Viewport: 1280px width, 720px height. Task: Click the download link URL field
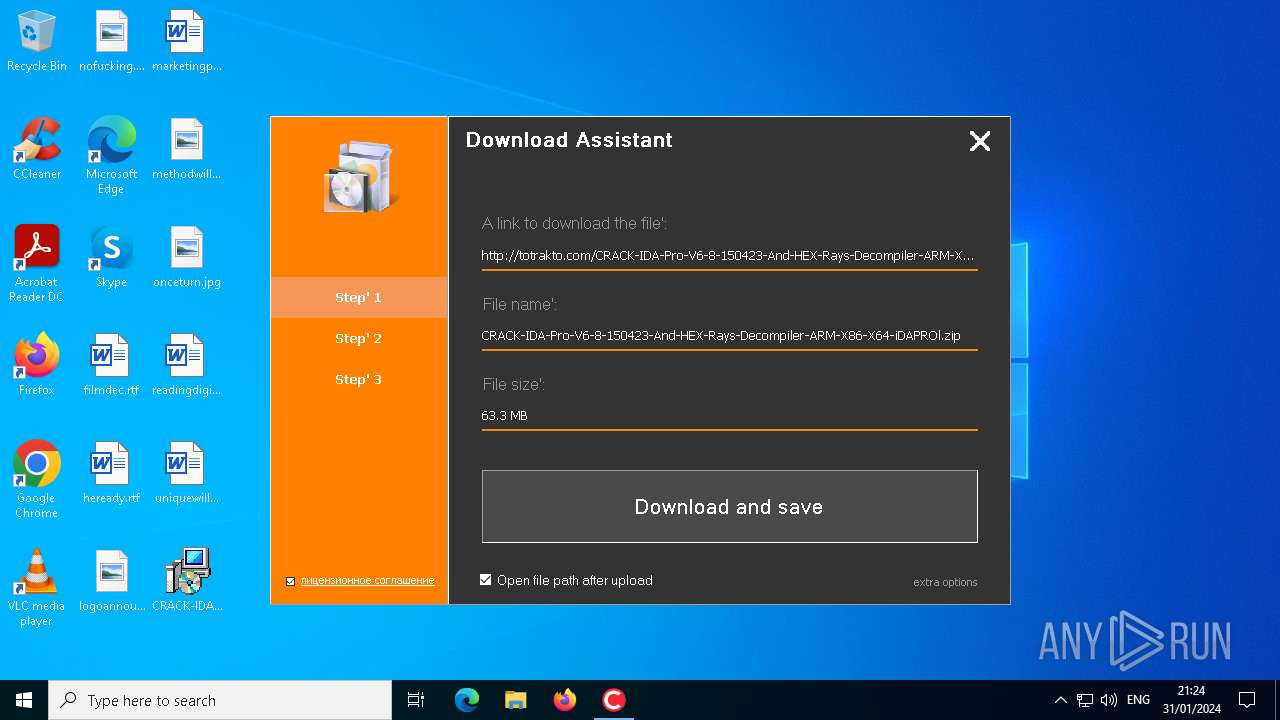point(729,256)
